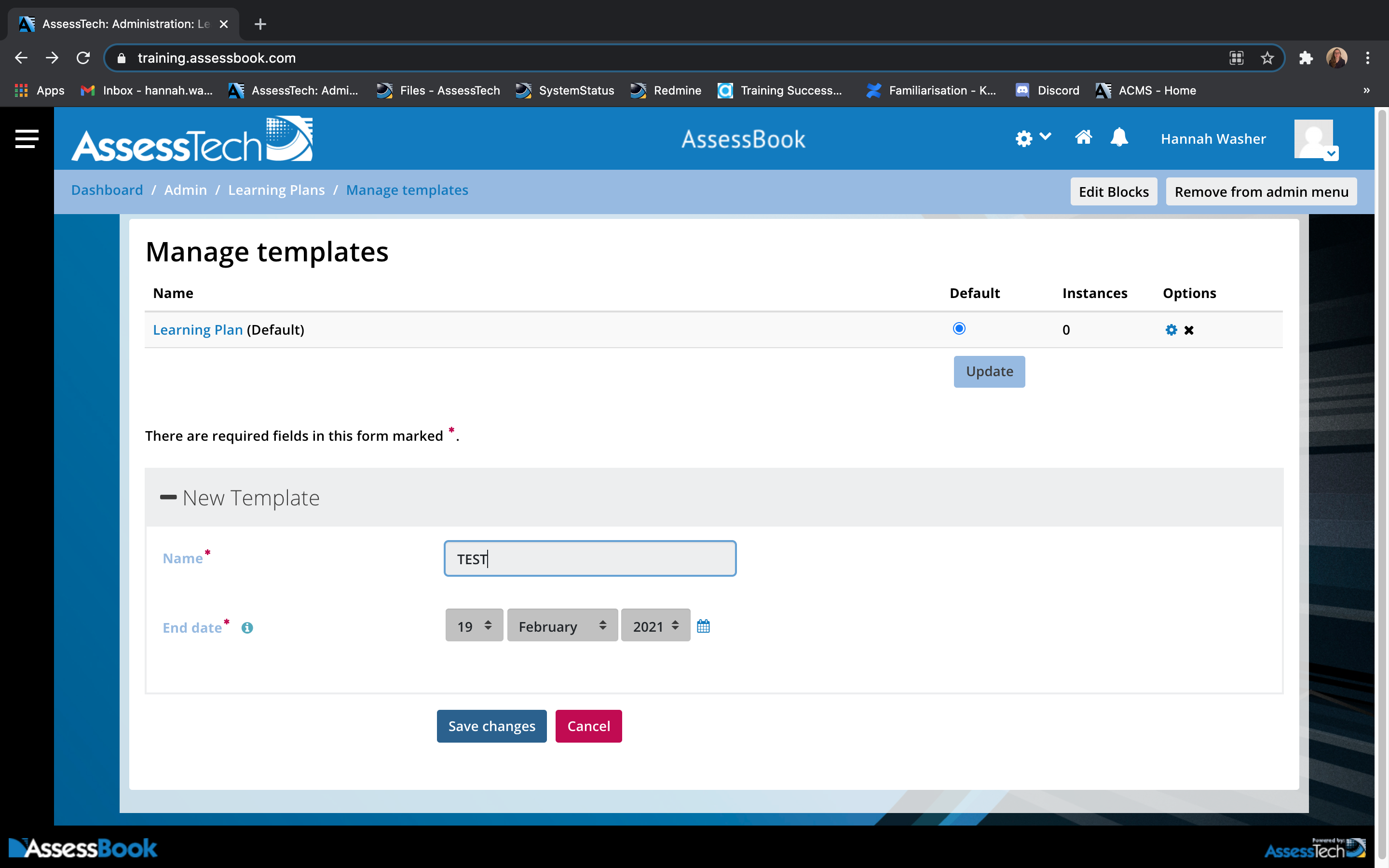Click the AssessTech header logo

[191, 139]
